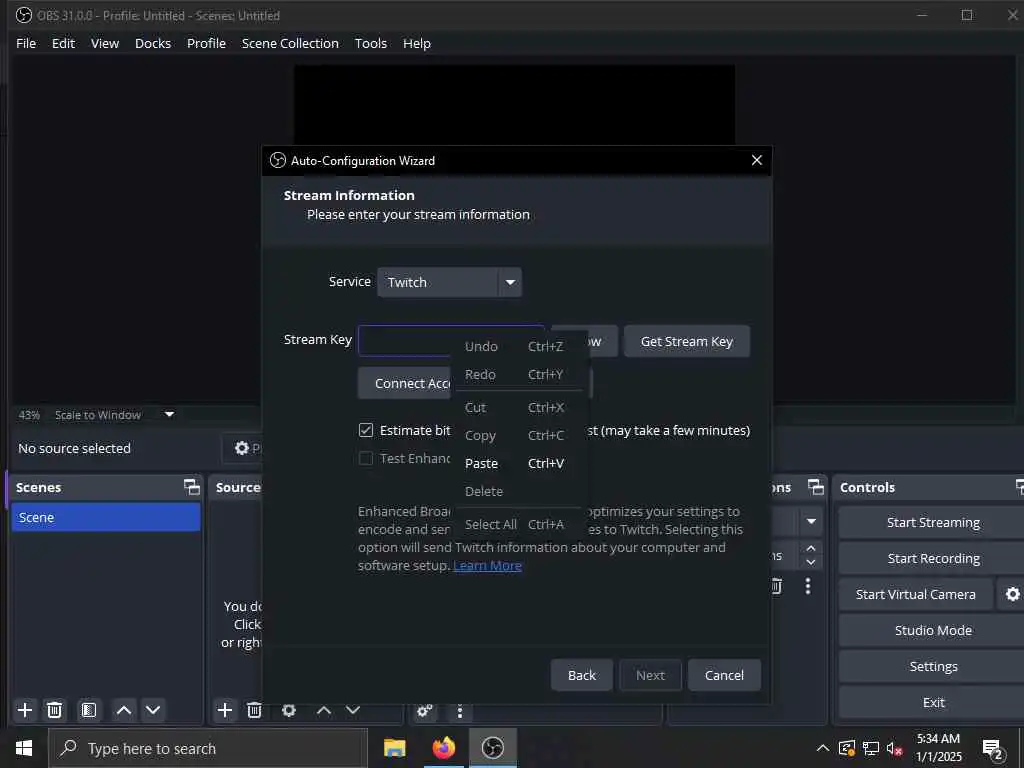The image size is (1024, 768).
Task: Open the Docks menu
Action: (x=153, y=43)
